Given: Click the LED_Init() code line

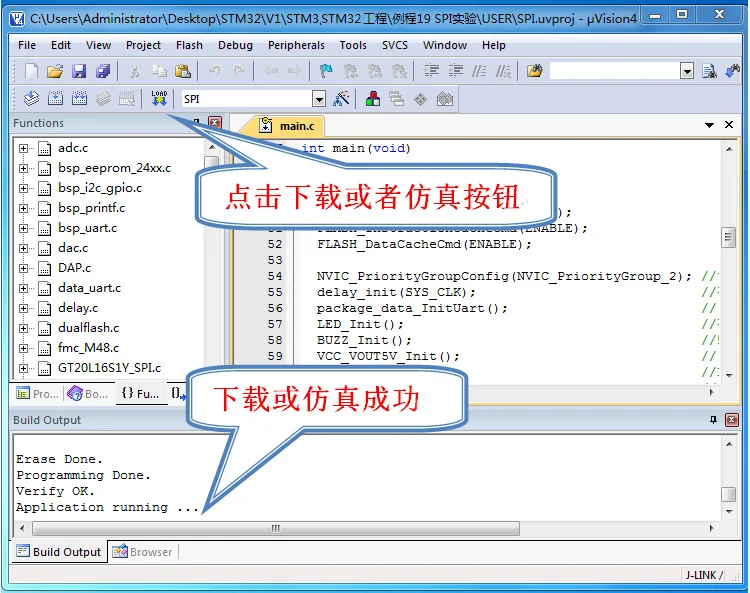Looking at the screenshot, I should point(360,324).
